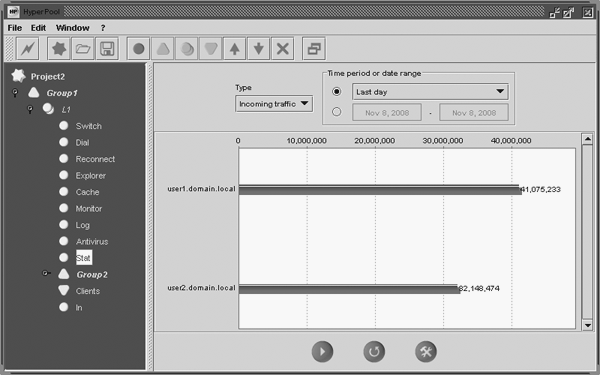600x375 pixels.
Task: Click the toolbar drag handle grip
Action: point(9,49)
